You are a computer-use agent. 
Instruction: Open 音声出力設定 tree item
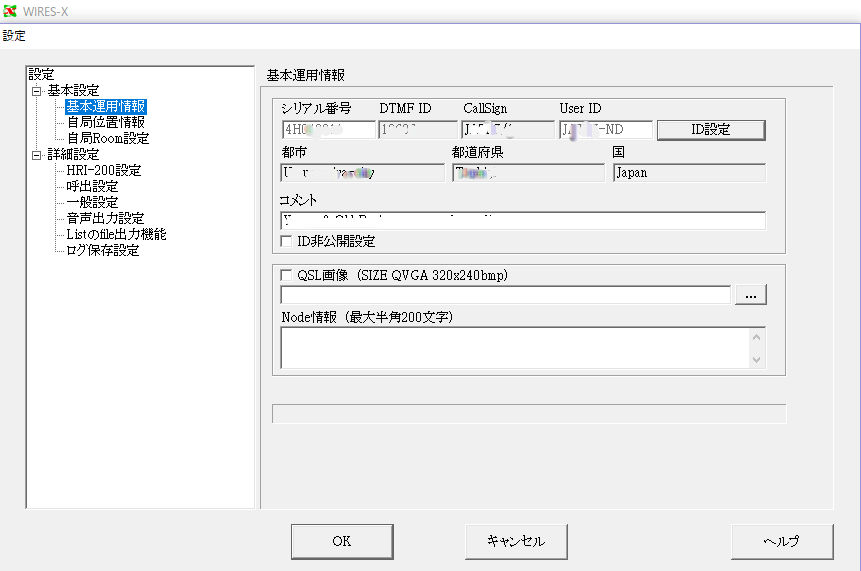(105, 219)
